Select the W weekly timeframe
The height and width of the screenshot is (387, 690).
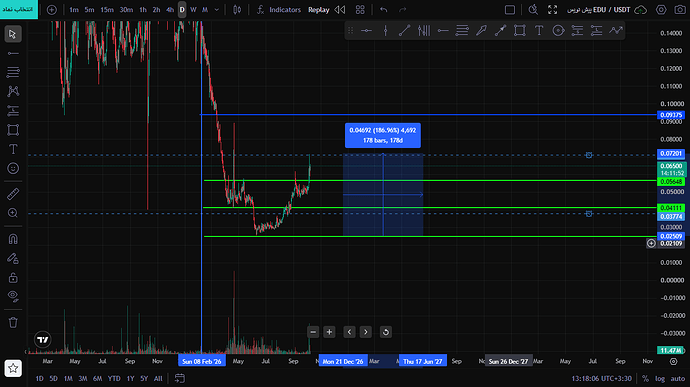click(x=193, y=10)
